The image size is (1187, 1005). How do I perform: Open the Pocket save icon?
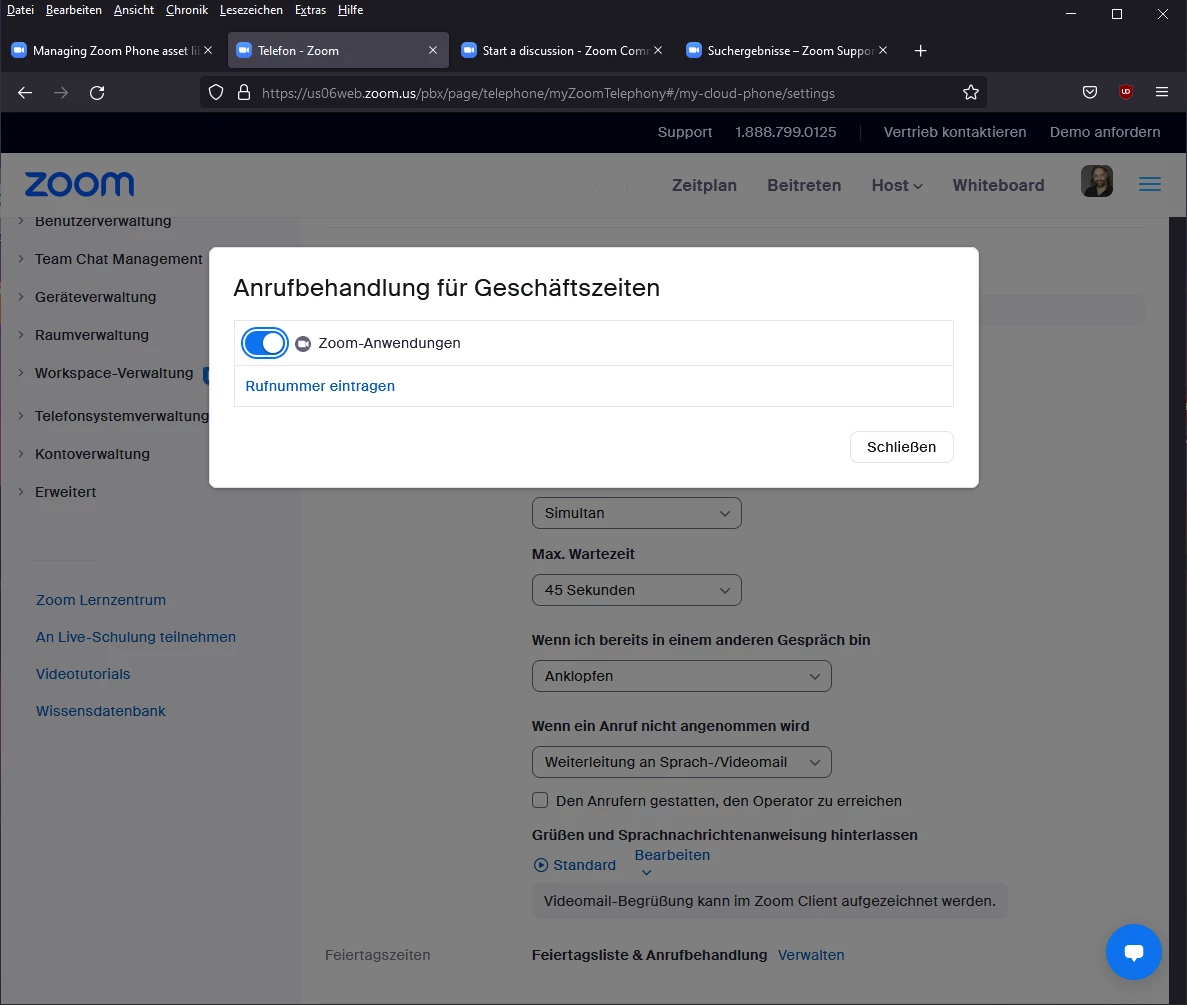(1089, 92)
